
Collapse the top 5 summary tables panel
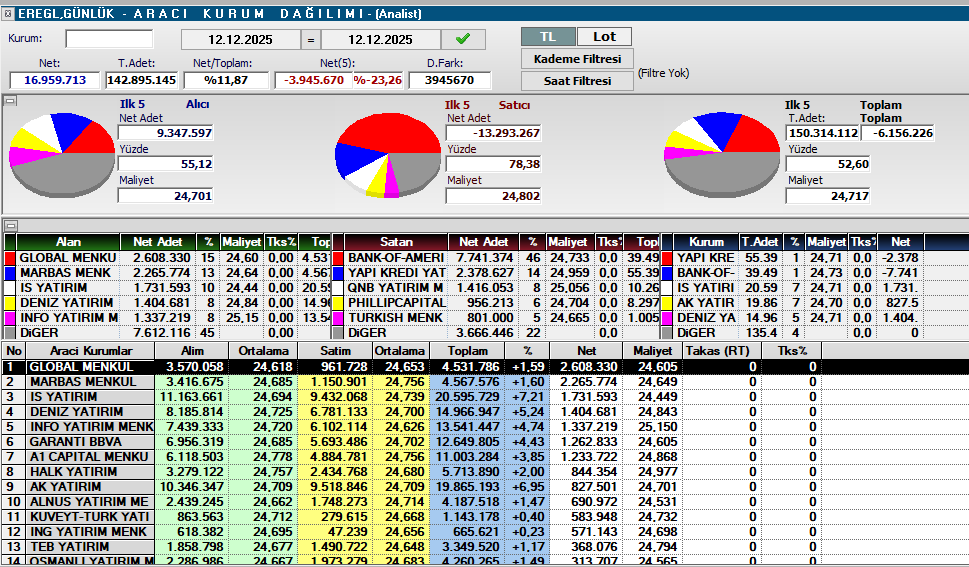tap(10, 226)
